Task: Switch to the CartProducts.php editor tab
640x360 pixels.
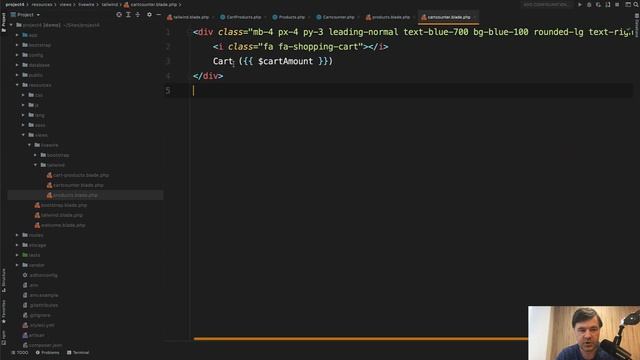Action: 241,17
